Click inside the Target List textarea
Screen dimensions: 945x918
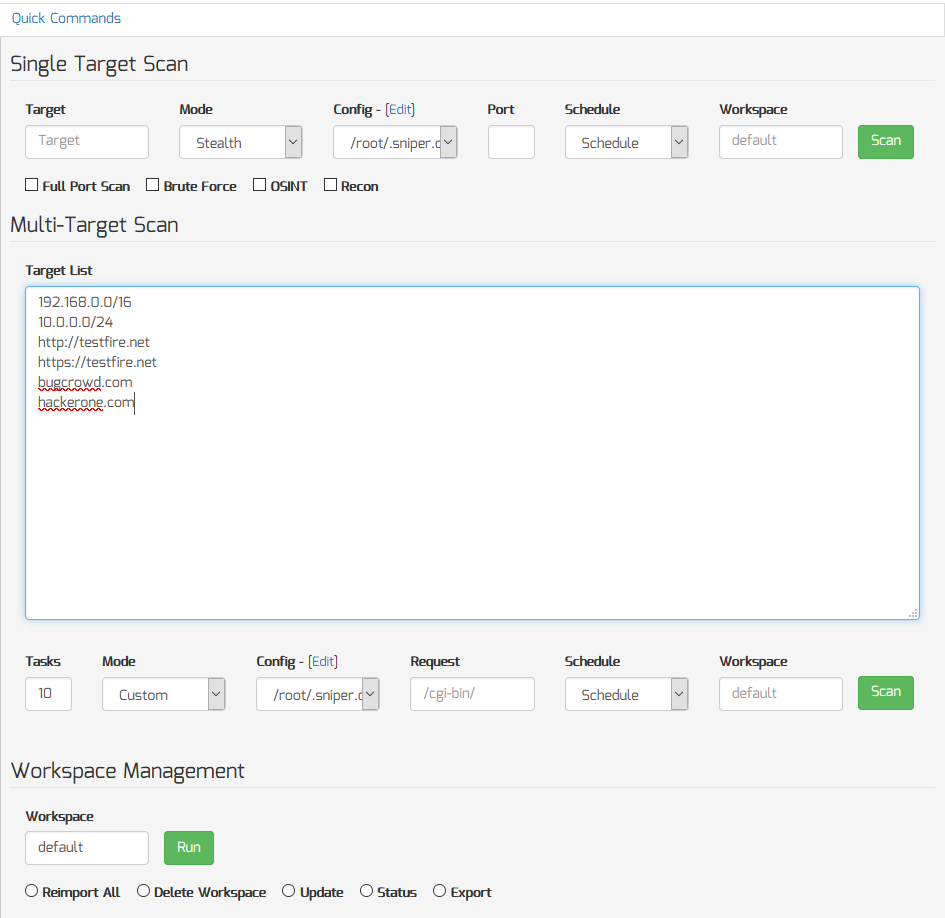[x=472, y=453]
